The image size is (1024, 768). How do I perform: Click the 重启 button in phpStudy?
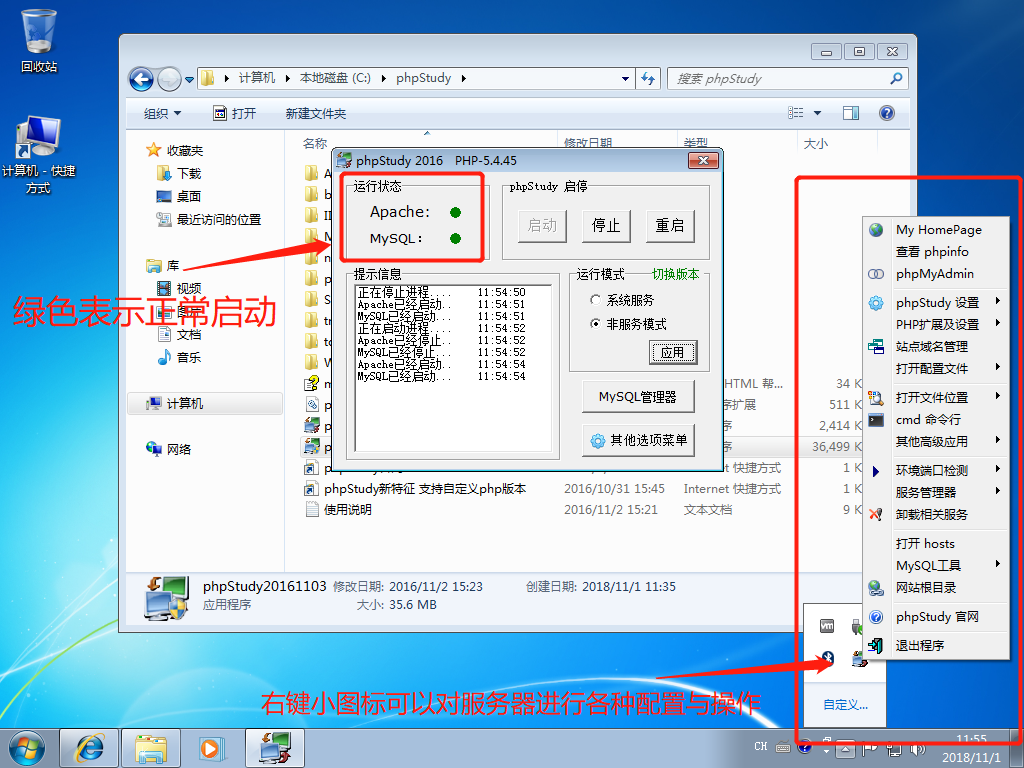point(669,226)
